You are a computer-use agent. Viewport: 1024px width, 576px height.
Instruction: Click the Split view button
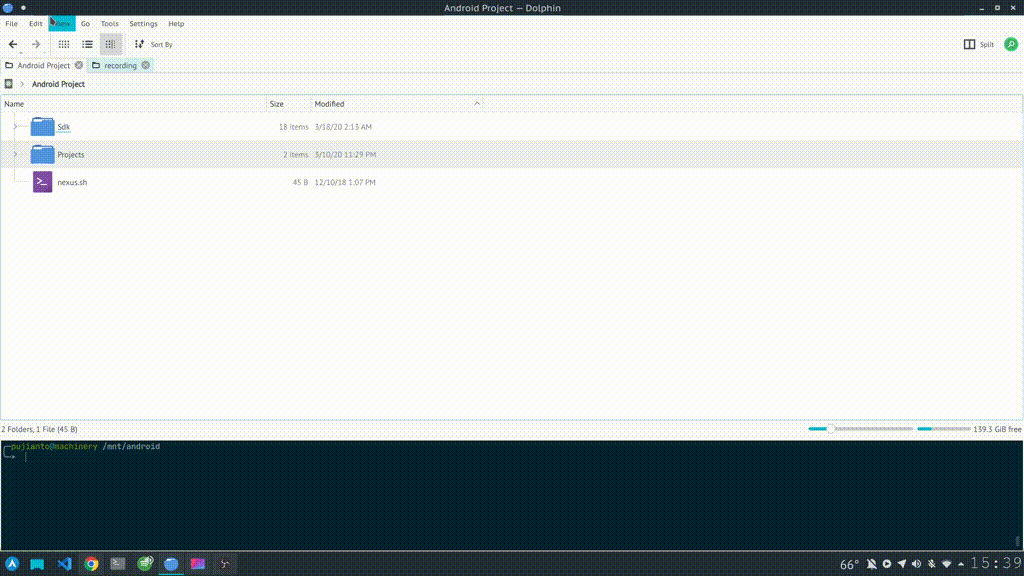coord(978,44)
